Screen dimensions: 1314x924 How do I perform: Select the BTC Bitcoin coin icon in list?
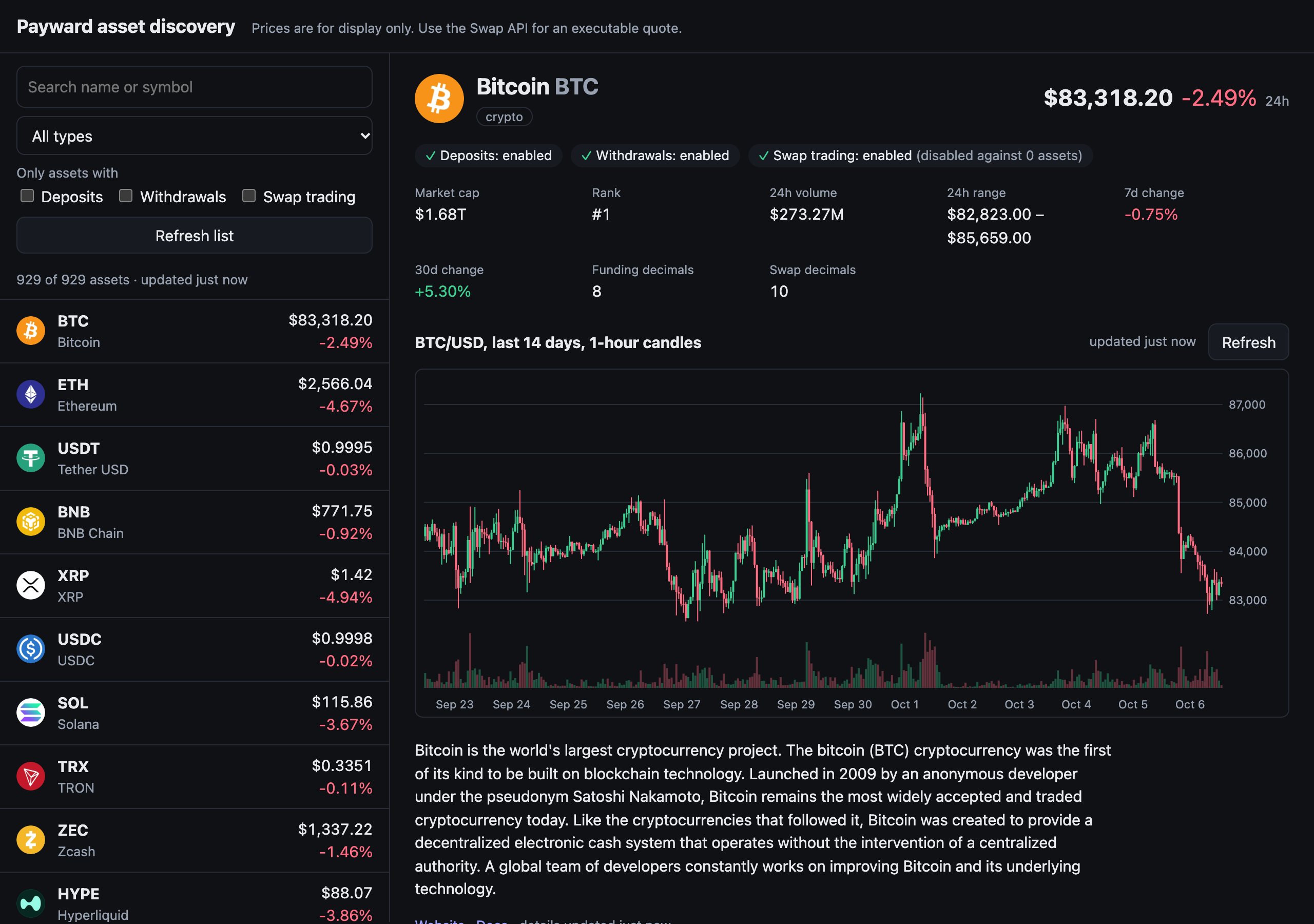31,331
